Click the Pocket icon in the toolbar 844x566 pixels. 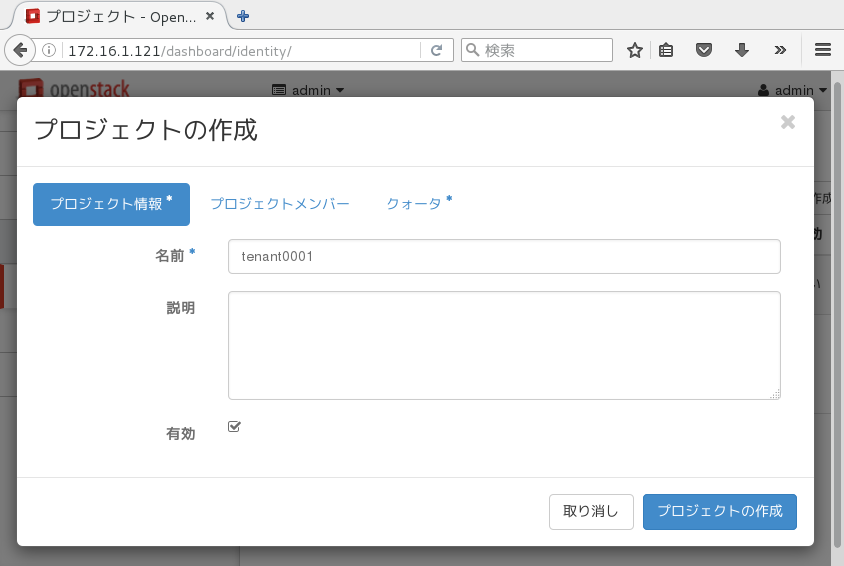pos(704,50)
